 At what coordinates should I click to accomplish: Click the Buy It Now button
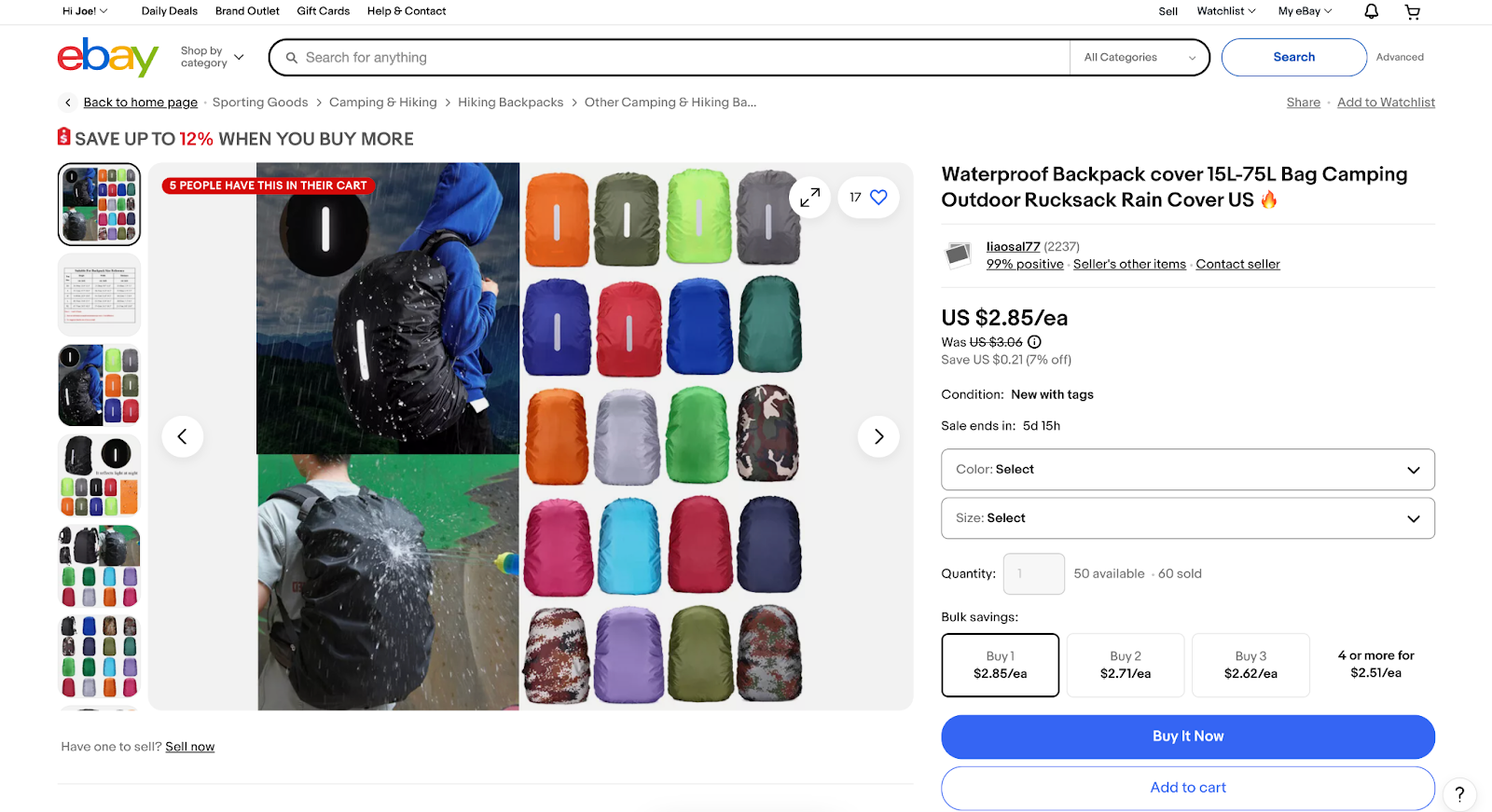(1187, 736)
